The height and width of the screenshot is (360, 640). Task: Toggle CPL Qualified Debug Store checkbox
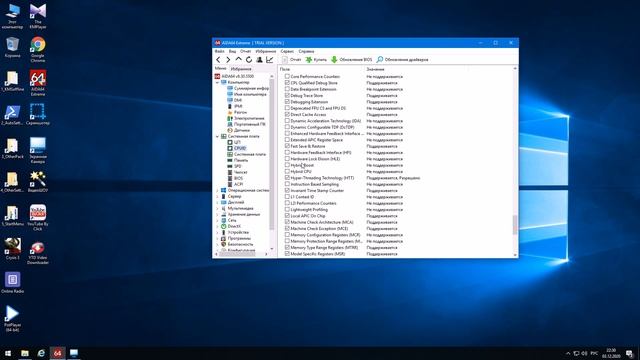click(x=287, y=82)
